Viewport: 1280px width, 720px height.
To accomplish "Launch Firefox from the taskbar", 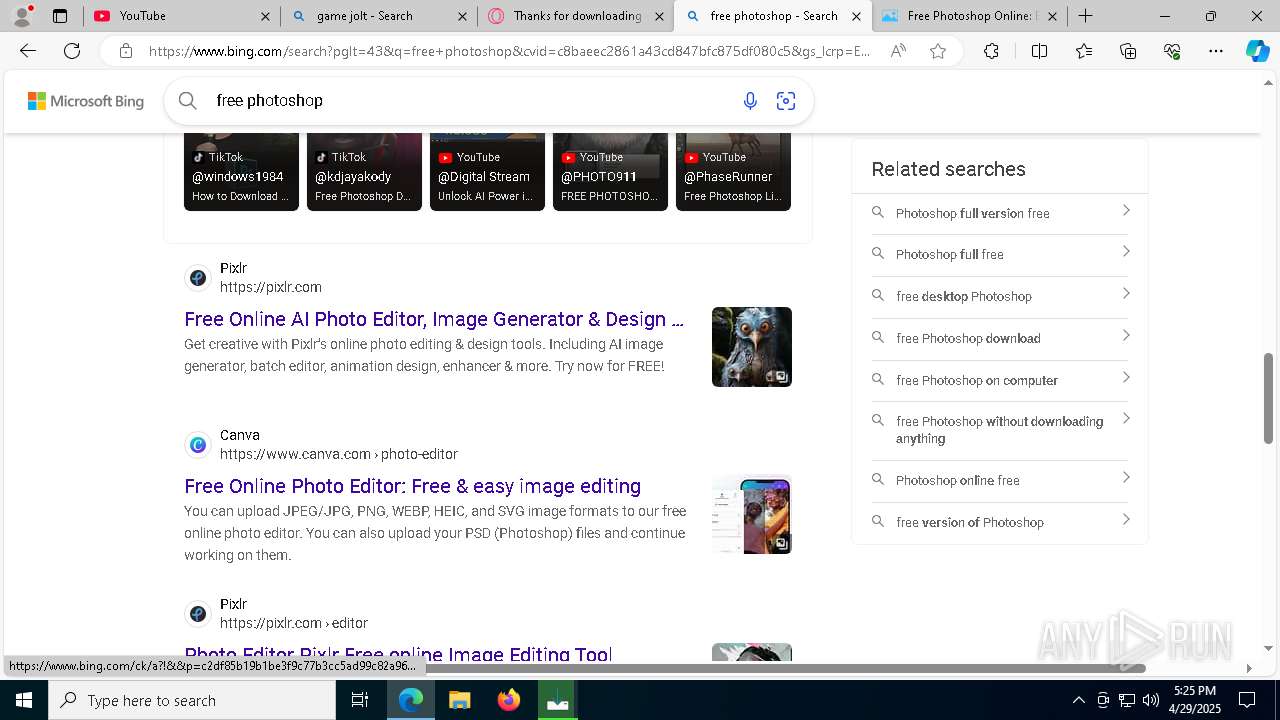I will coord(509,700).
